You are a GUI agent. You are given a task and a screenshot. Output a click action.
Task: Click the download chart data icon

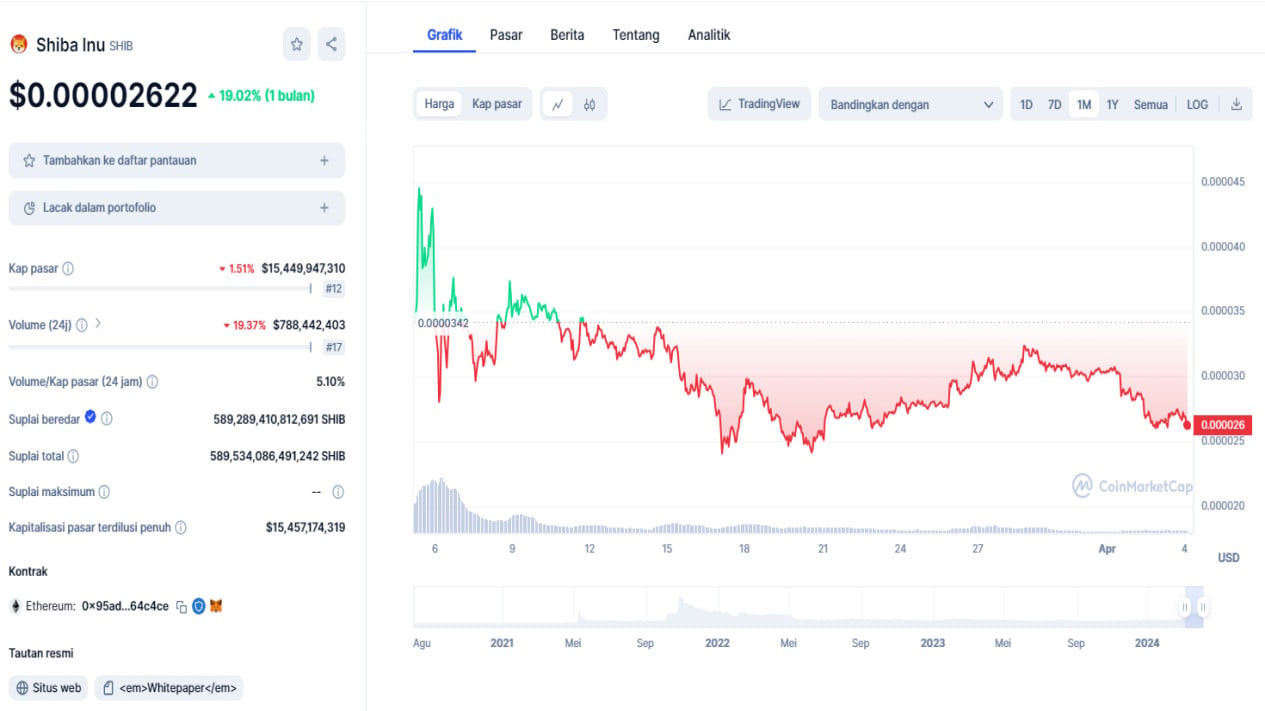pos(1236,104)
